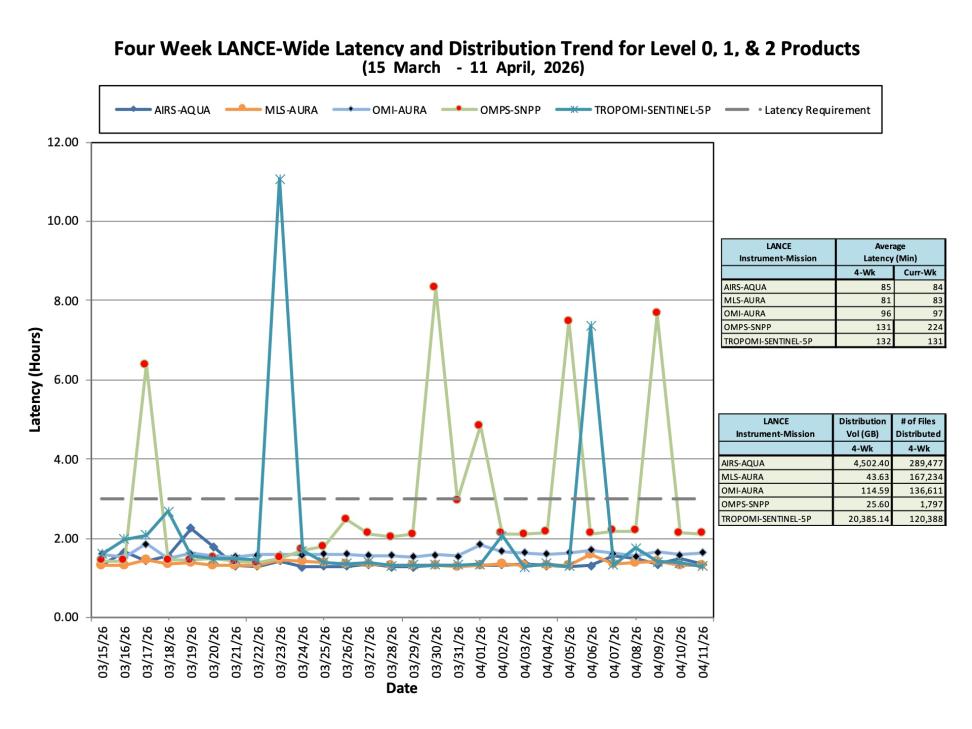Image resolution: width=972 pixels, height=729 pixels.
Task: Click the TROPOMI volume value 20,385.14
Action: [868, 519]
